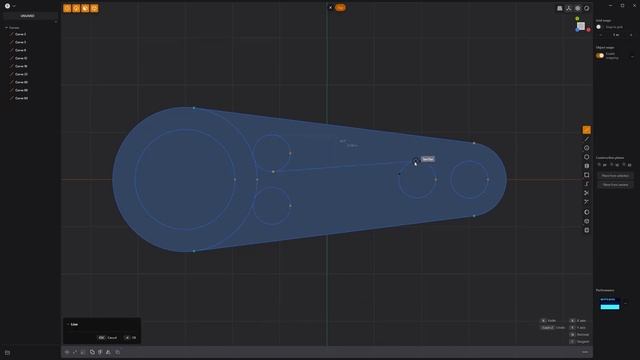This screenshot has height=360, width=640.
Task: Click Cancel in the Line dialog
Action: [108, 338]
